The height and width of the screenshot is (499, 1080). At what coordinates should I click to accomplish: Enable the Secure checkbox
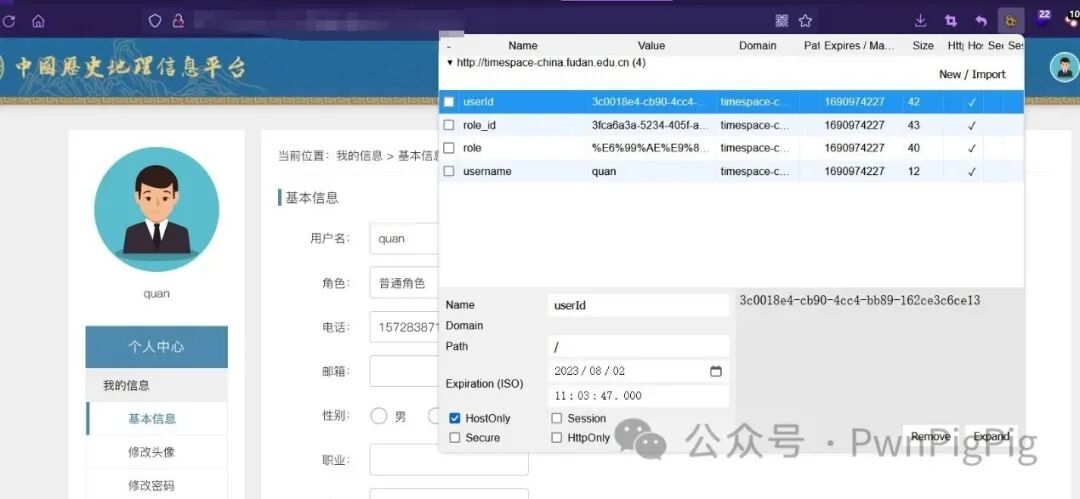pos(455,438)
